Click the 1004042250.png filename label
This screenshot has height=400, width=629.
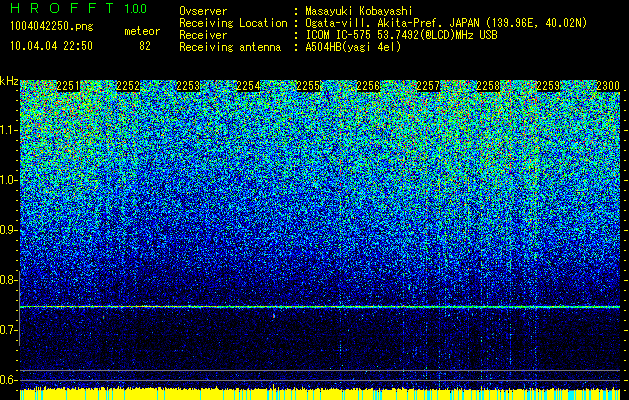pos(52,26)
